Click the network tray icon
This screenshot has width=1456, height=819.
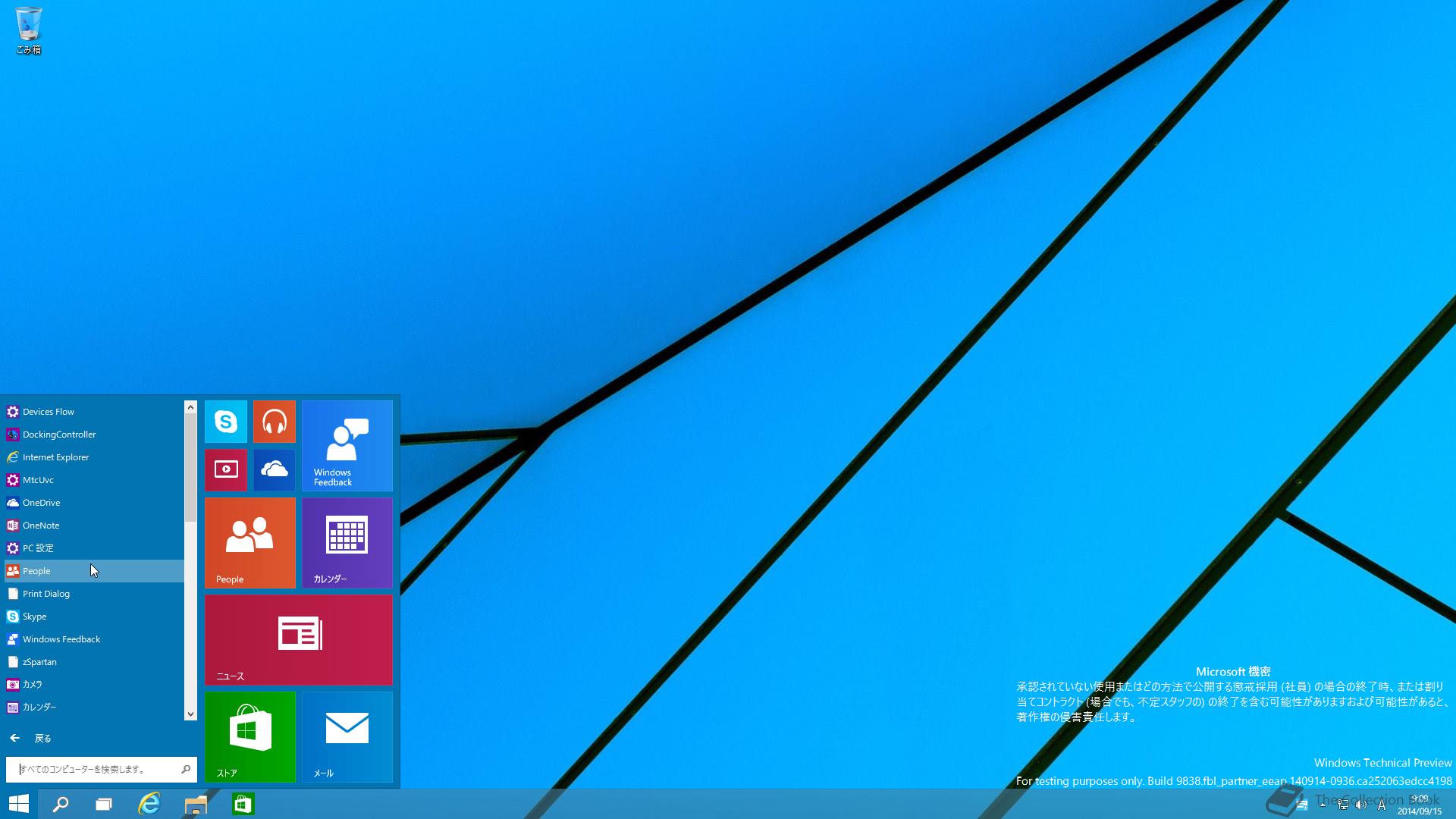[x=1343, y=805]
